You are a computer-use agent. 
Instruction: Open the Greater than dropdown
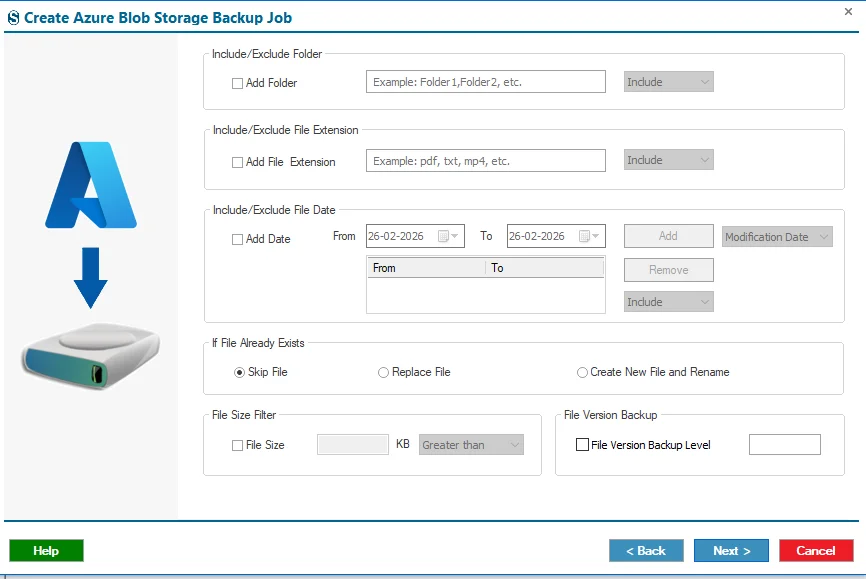471,445
